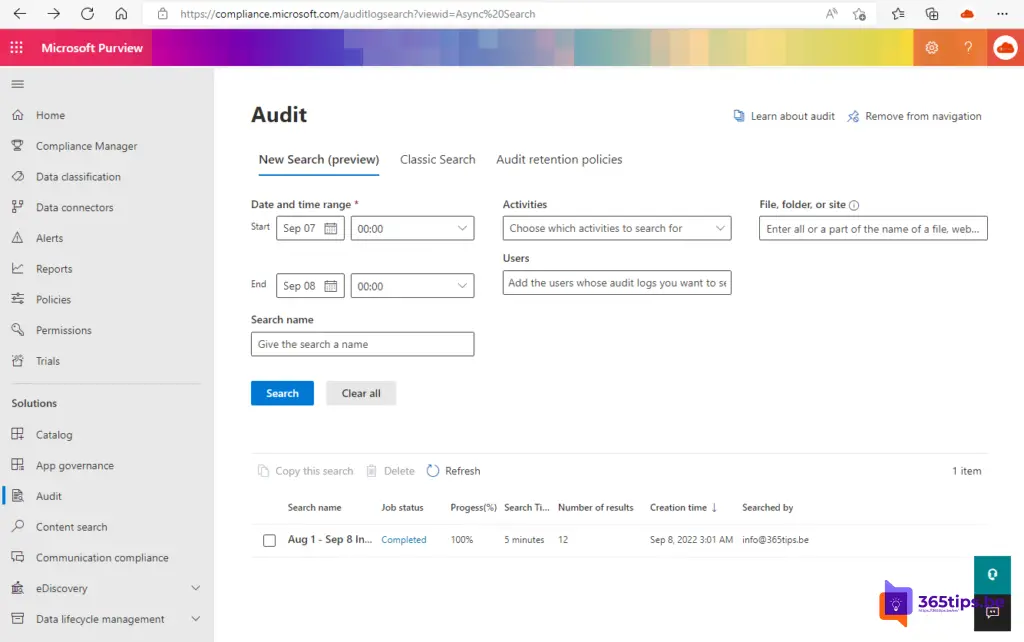The width and height of the screenshot is (1024, 642).
Task: Click the blue Search button
Action: pyautogui.click(x=282, y=393)
